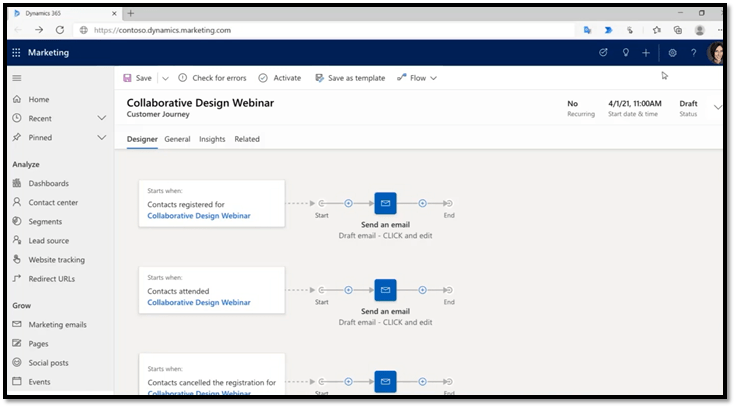Open Segments in the sidebar
The image size is (736, 408).
45,221
